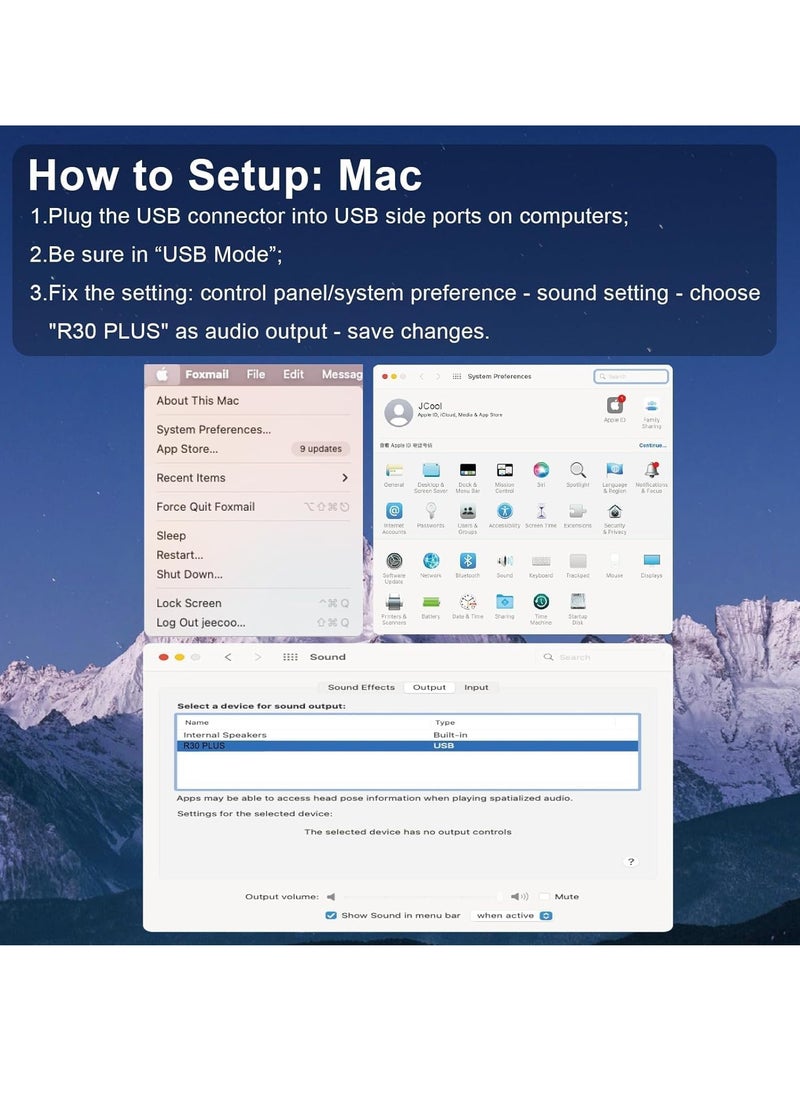
Task: Open the 'when active' dropdown
Action: [x=514, y=916]
